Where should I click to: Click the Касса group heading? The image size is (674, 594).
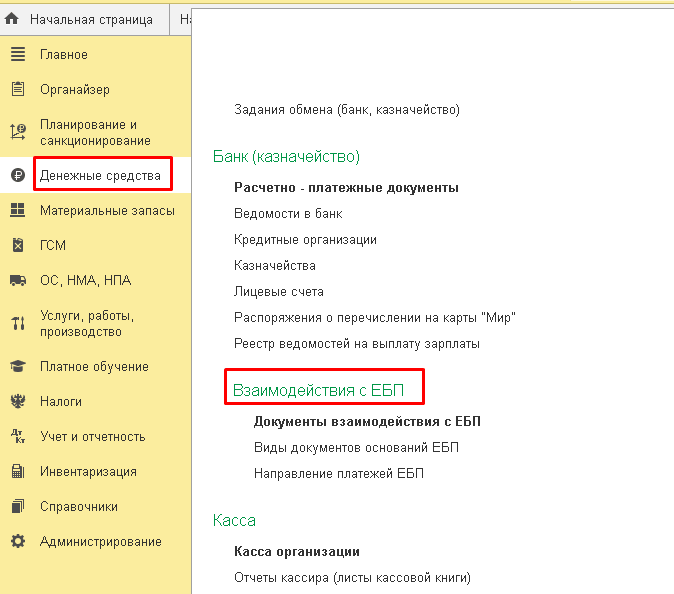click(234, 521)
